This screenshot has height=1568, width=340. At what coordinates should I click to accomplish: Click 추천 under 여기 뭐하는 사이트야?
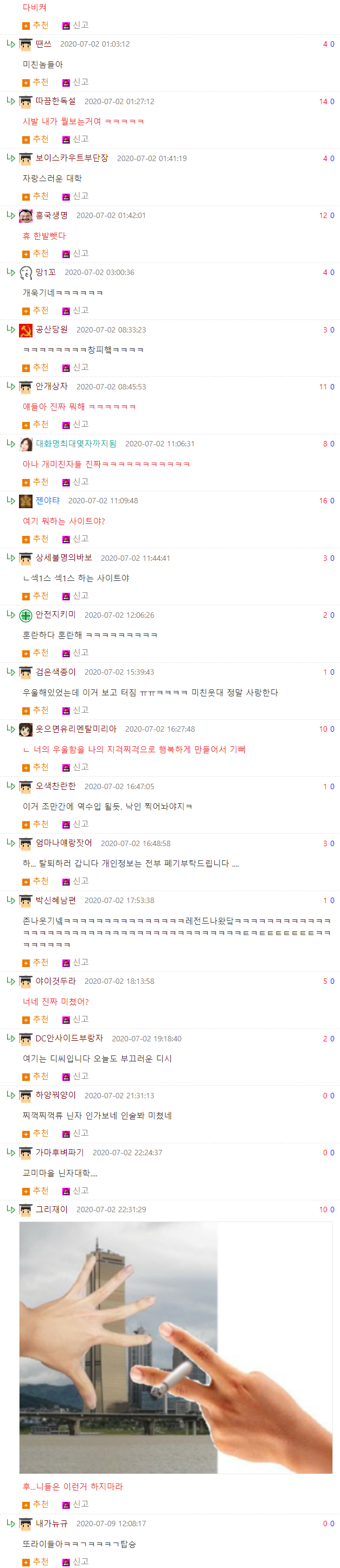click(x=35, y=539)
